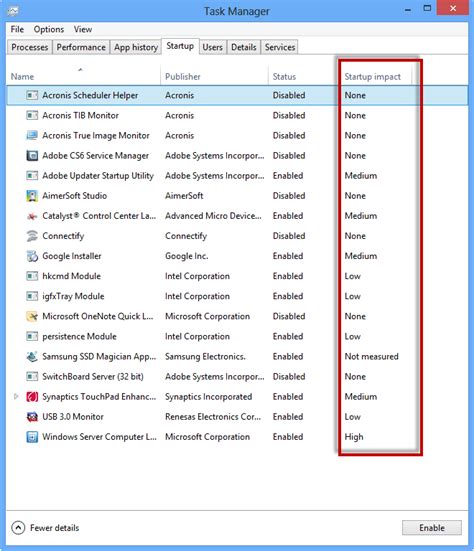474x551 pixels.
Task: Click the Microsoft OneNote Quick Launch icon
Action: point(32,316)
